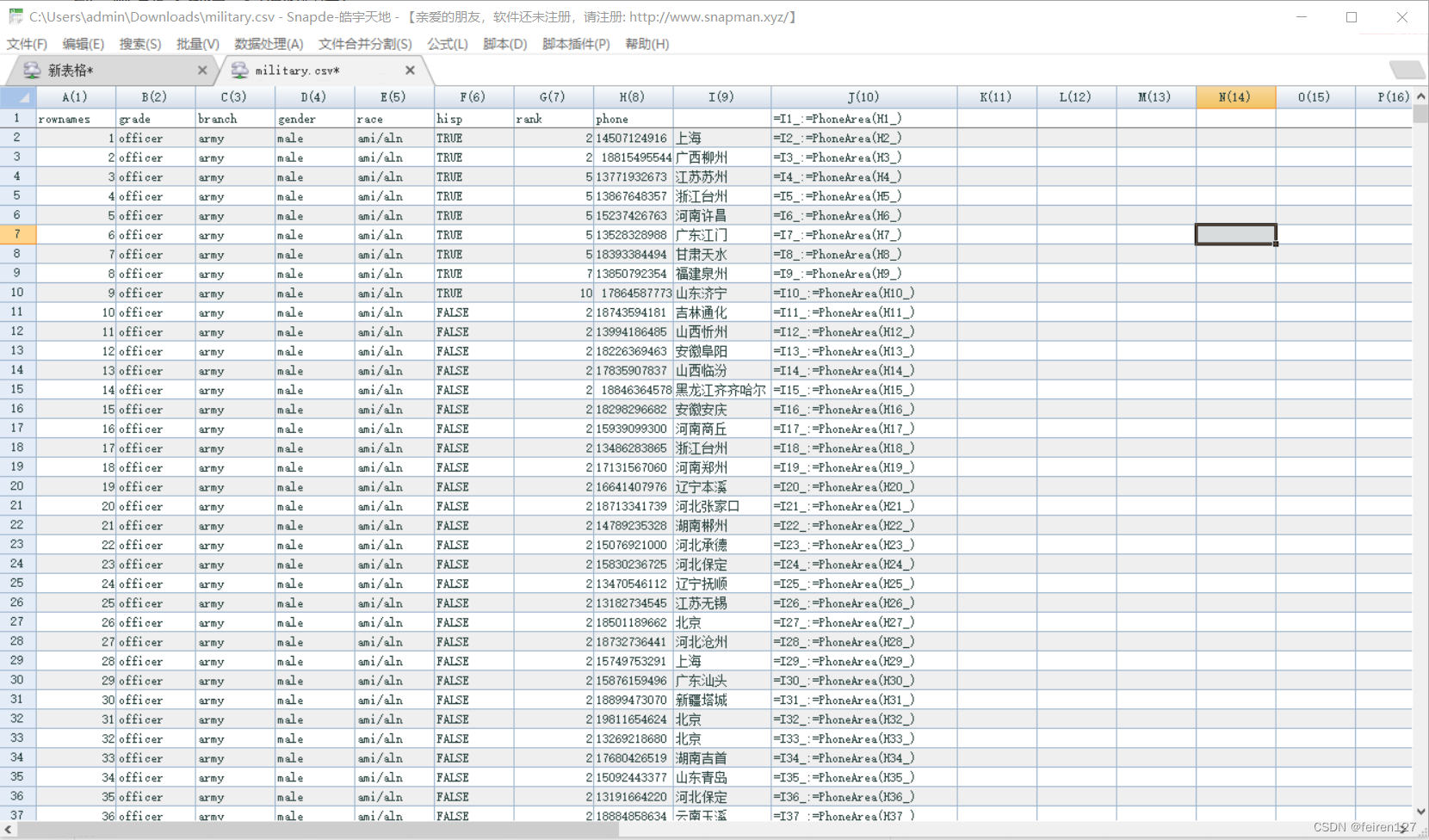This screenshot has height=840, width=1429.
Task: Open the 文件合并分割(S) menu
Action: tap(365, 44)
